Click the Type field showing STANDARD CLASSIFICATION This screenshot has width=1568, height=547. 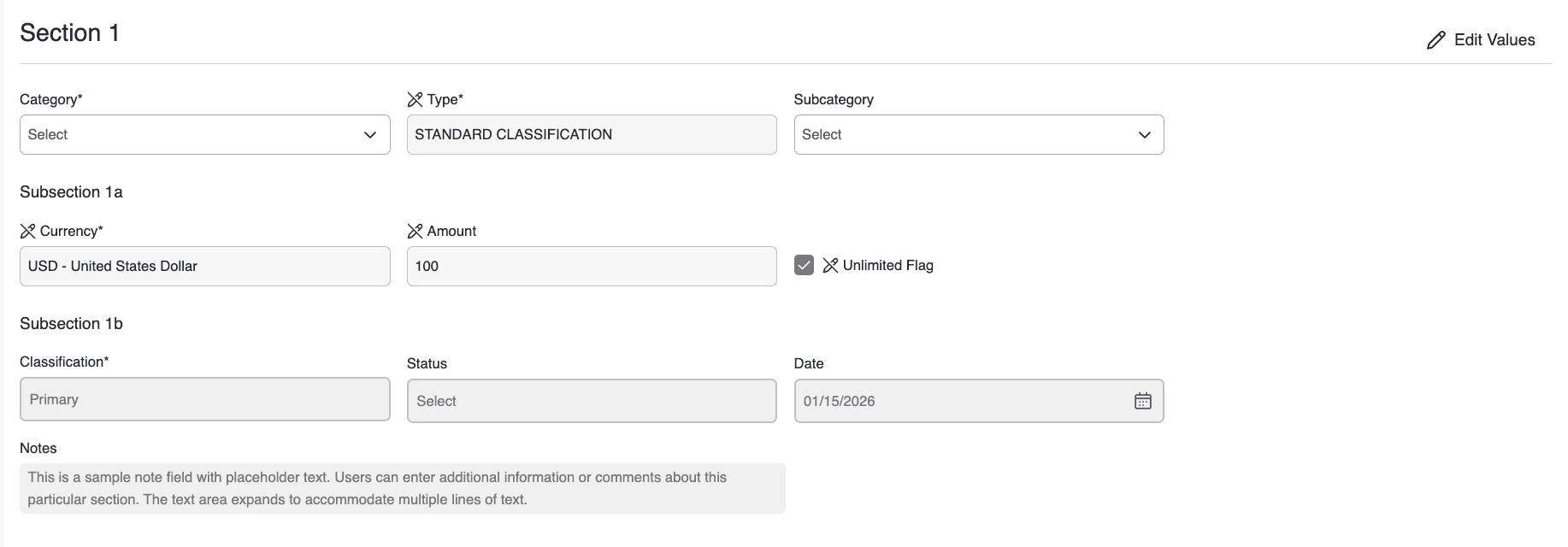591,135
